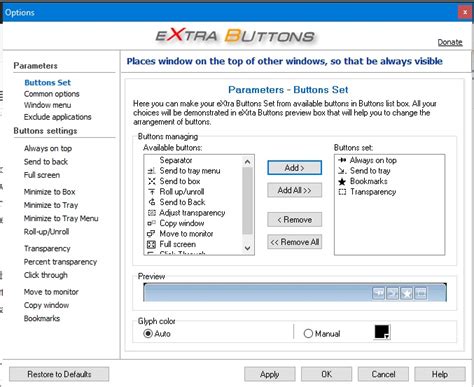Select 'Bookmarks' text in Buttons set list
Viewport: 474px width, 387px height.
(369, 181)
